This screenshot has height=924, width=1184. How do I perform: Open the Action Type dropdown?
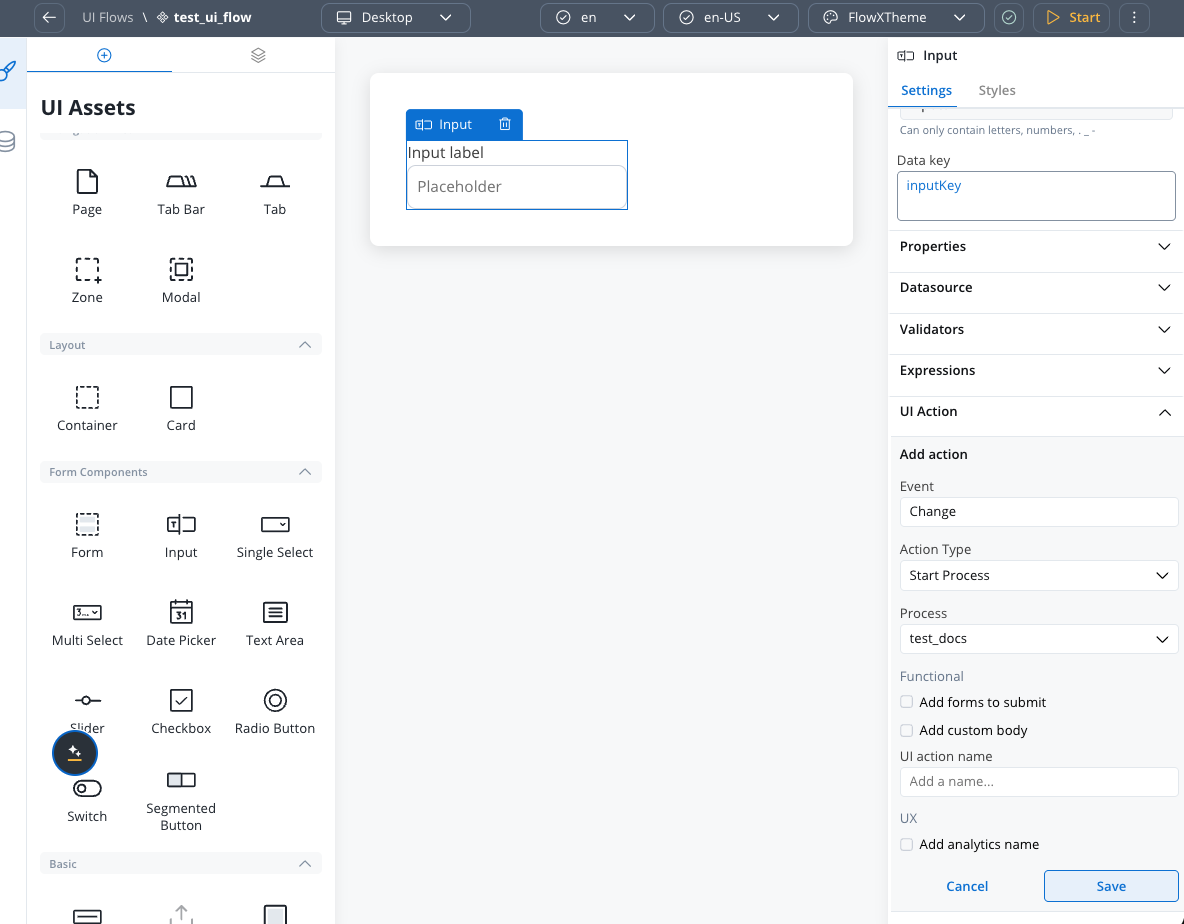[1038, 575]
